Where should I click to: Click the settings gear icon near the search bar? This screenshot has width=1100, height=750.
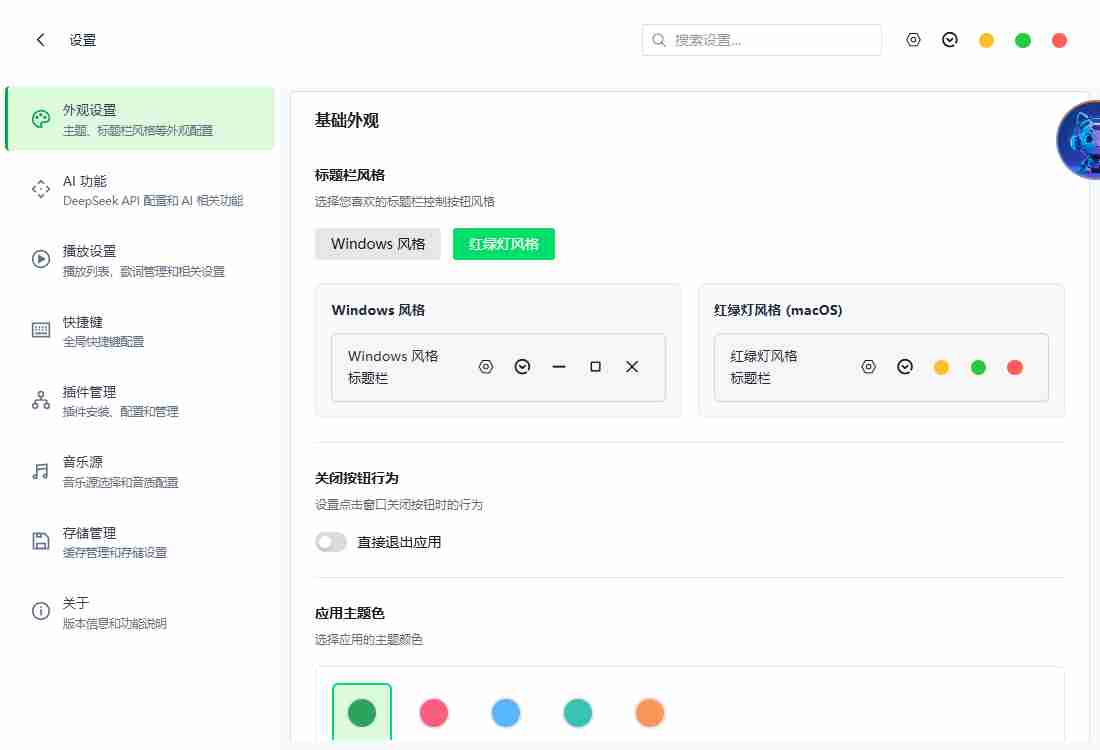point(913,39)
